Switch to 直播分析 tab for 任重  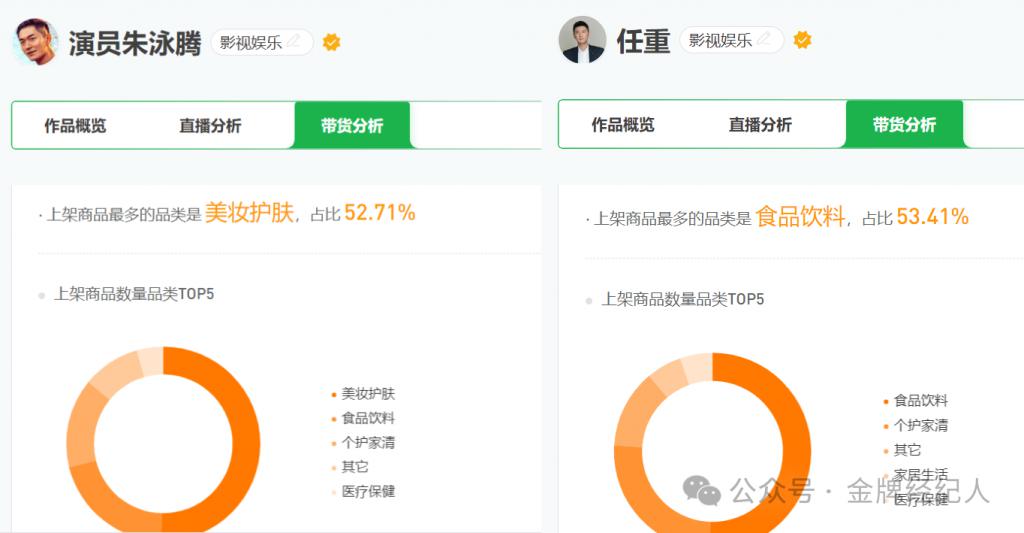point(760,125)
